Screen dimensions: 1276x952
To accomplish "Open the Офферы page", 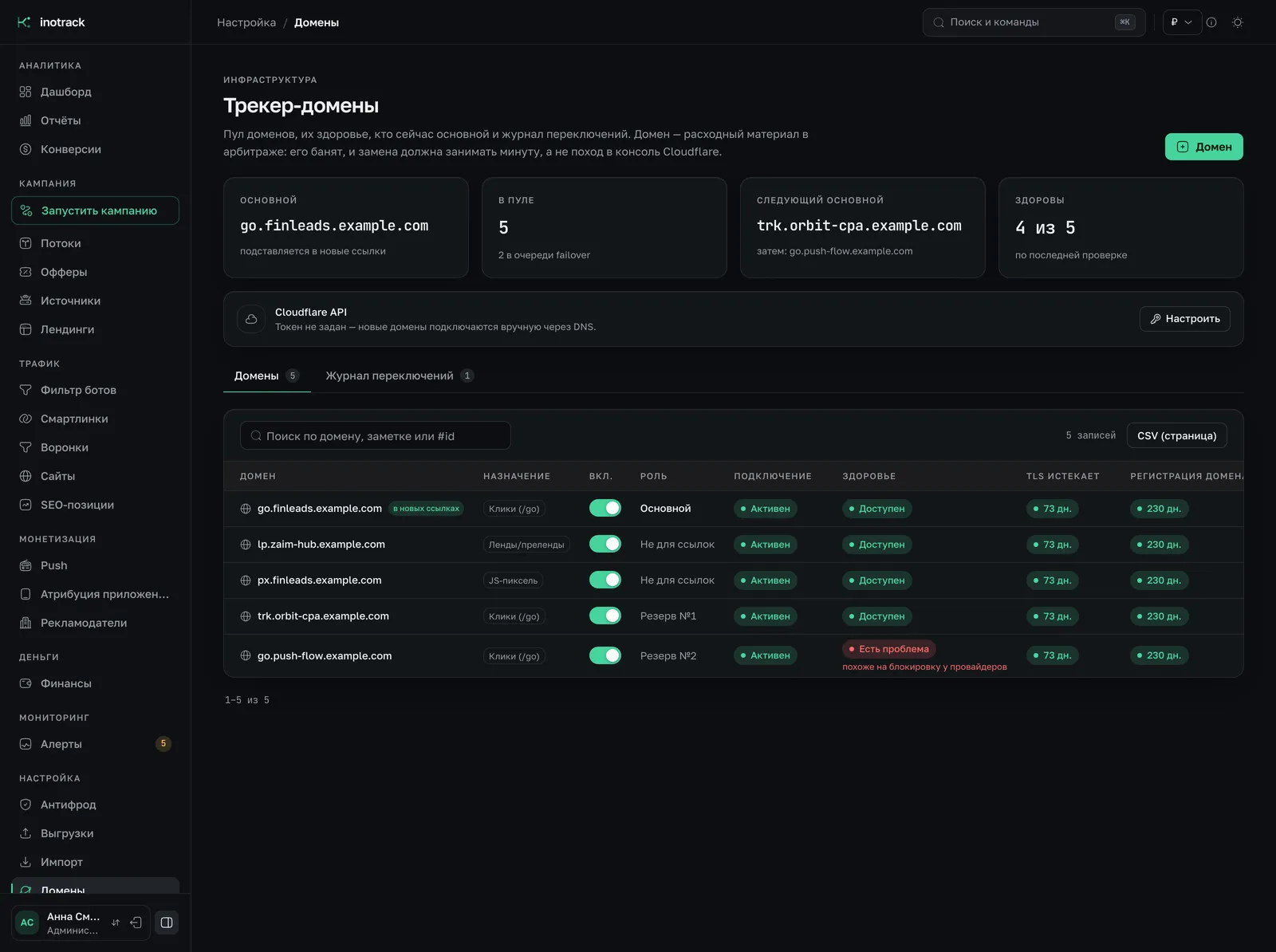I will (95, 272).
